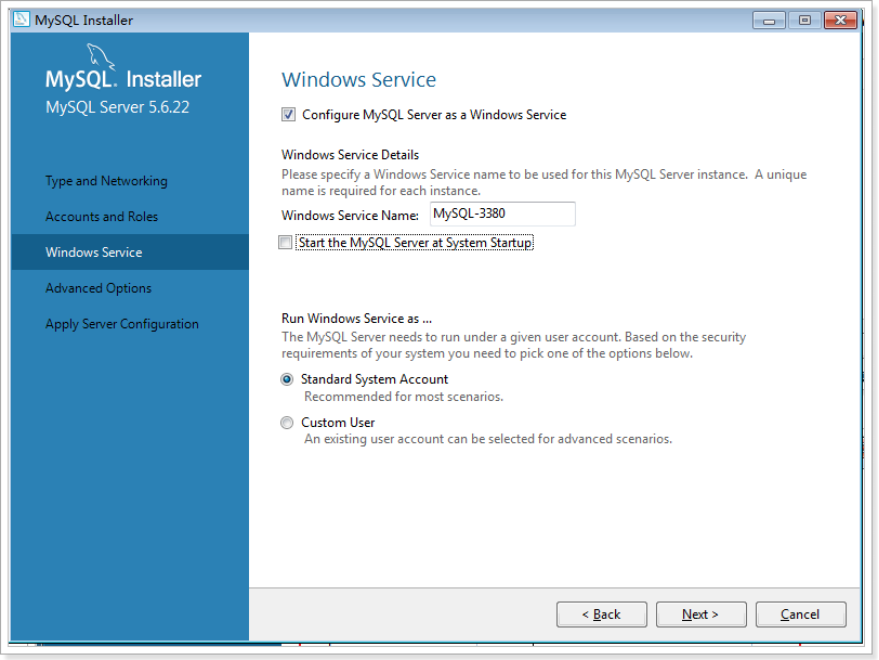Close the MySQL Installer window

840,21
